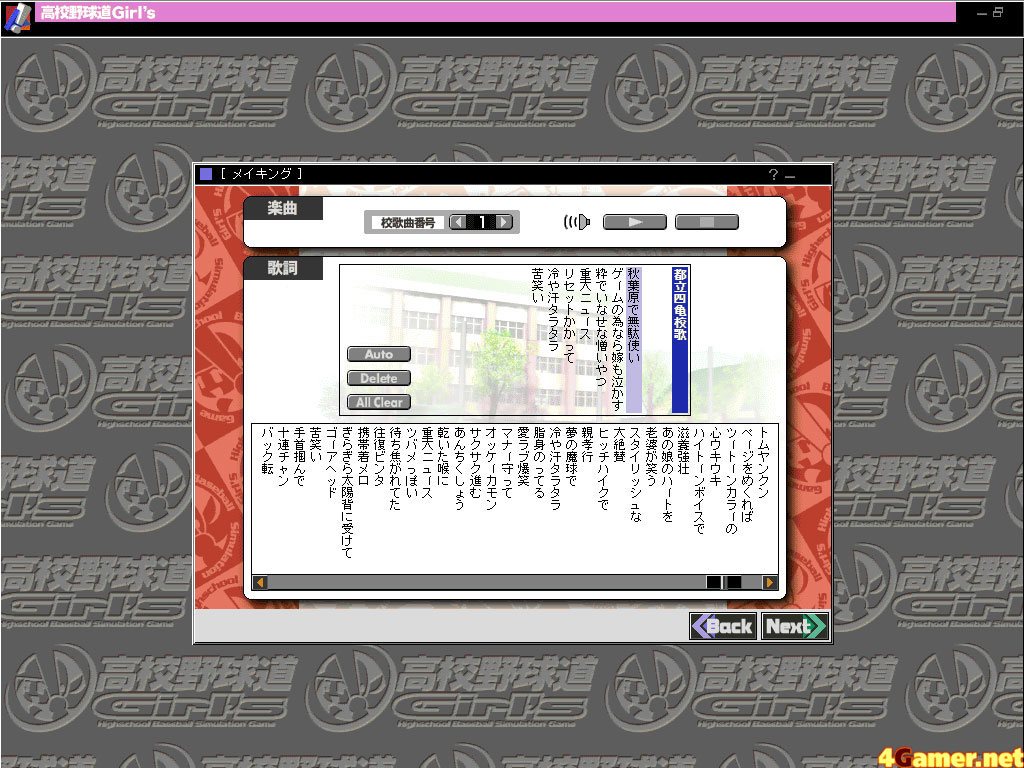Choose phrase 大絶賛 from the list
Image resolution: width=1024 pixels, height=768 pixels.
point(620,444)
